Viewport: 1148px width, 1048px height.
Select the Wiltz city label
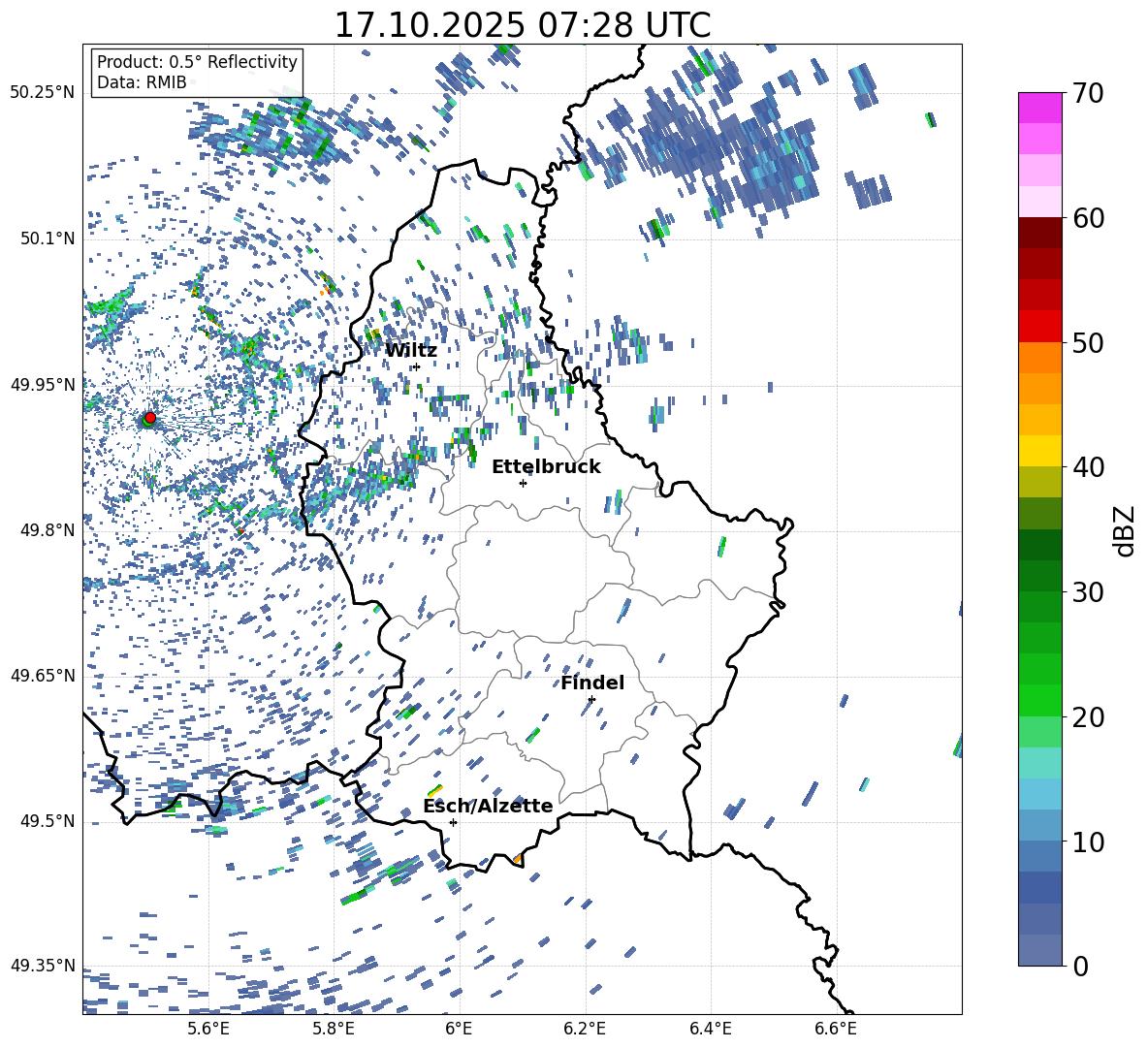pyautogui.click(x=411, y=351)
